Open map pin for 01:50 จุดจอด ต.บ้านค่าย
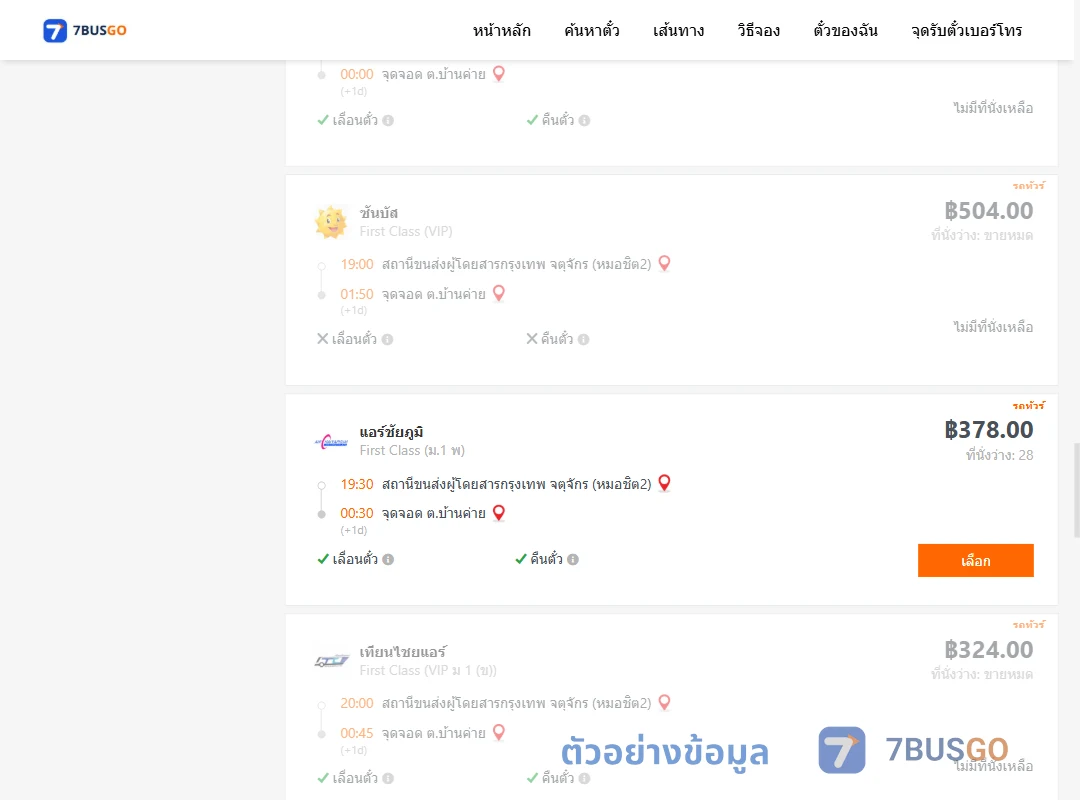The height and width of the screenshot is (800, 1080). [499, 294]
